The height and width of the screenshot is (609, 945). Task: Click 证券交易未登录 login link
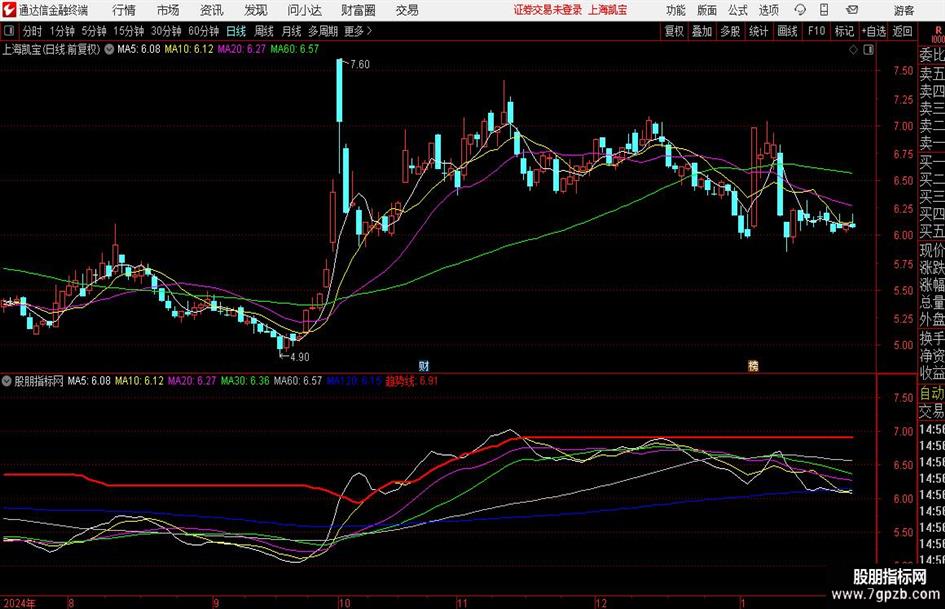pyautogui.click(x=547, y=10)
